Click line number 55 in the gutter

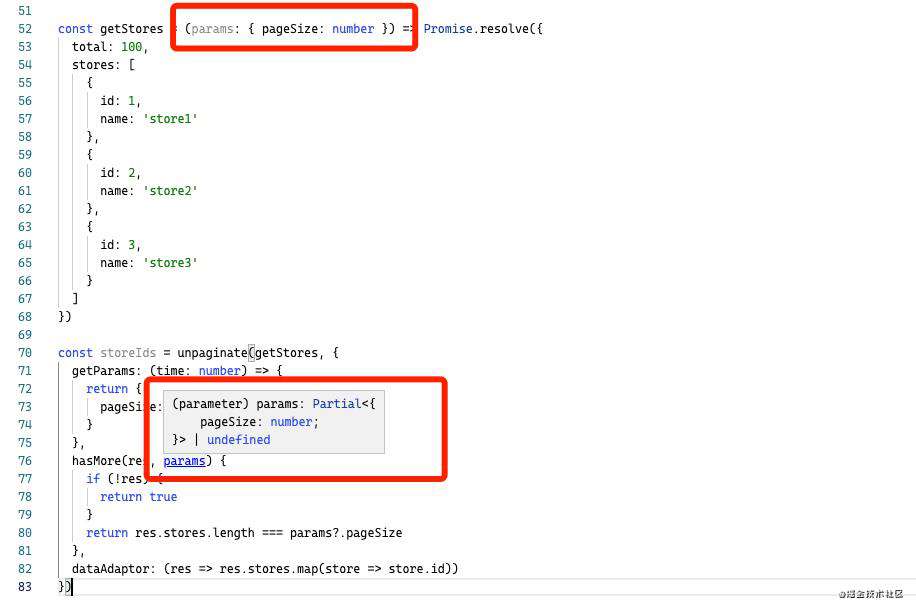click(x=25, y=83)
